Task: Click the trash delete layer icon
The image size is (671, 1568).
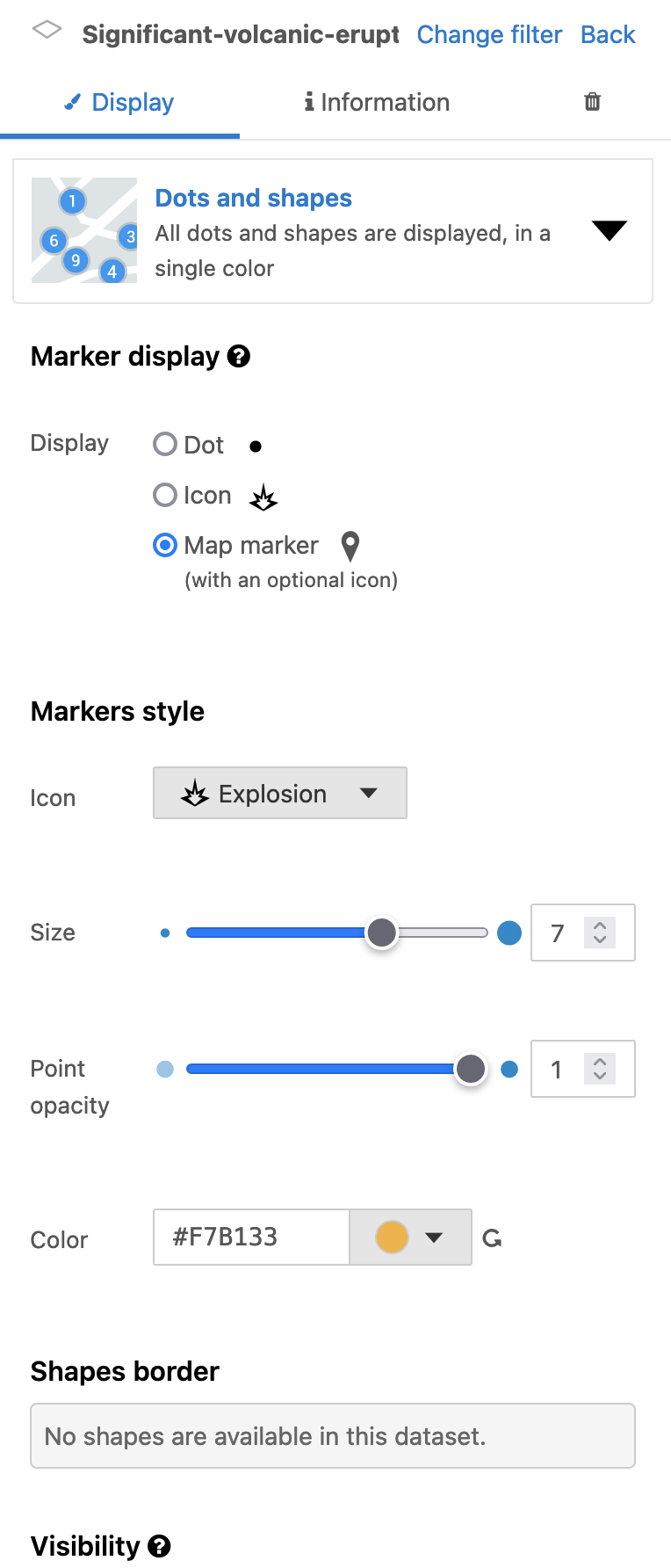Action: tap(593, 102)
